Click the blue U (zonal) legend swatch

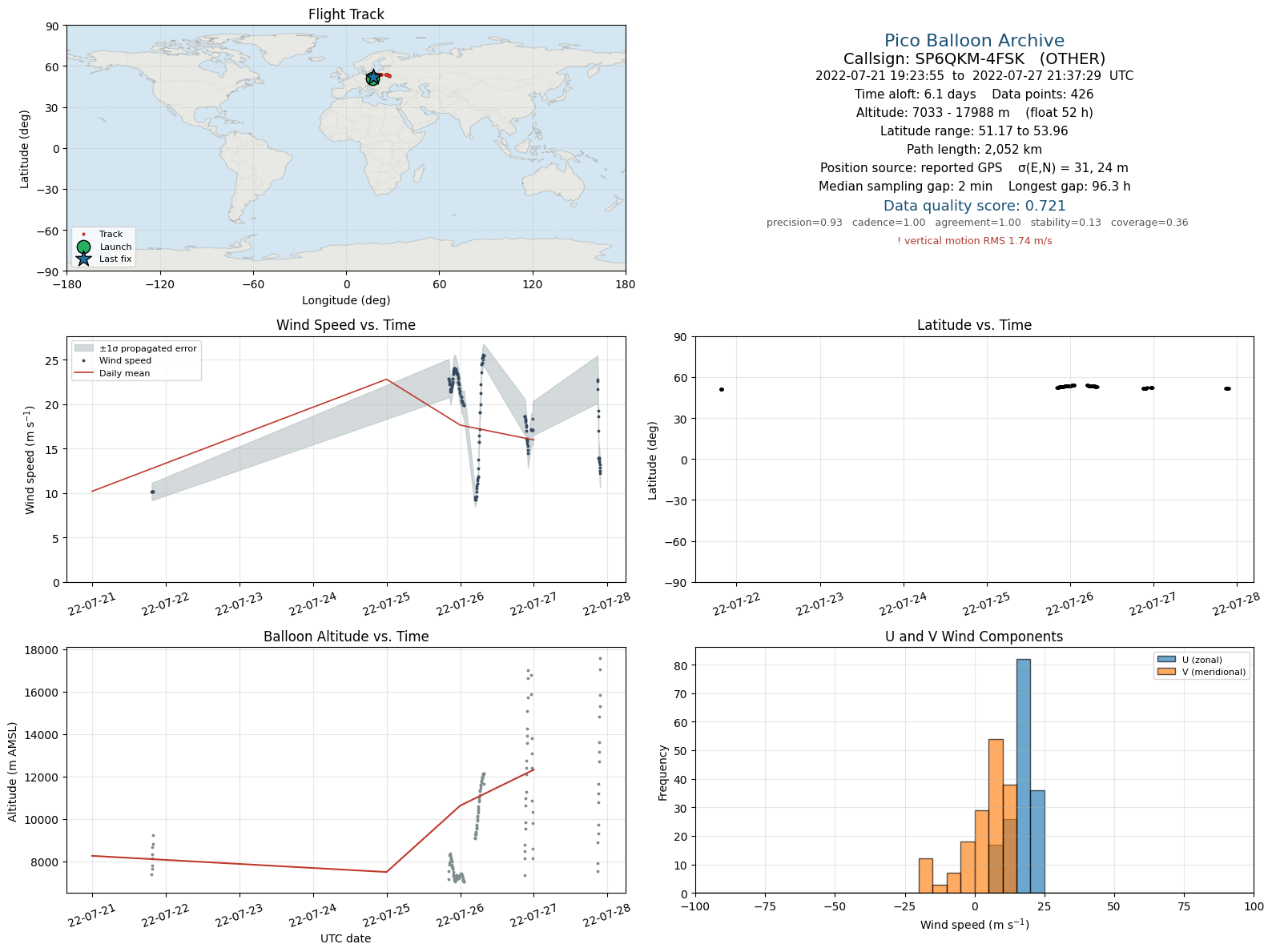(1165, 660)
